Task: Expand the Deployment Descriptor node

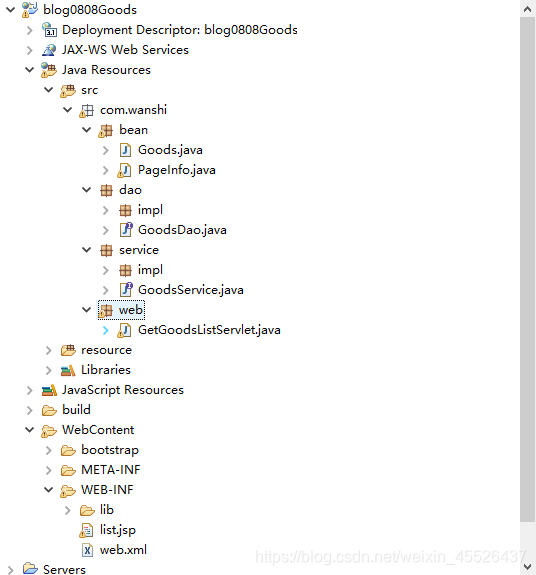Action: click(30, 30)
